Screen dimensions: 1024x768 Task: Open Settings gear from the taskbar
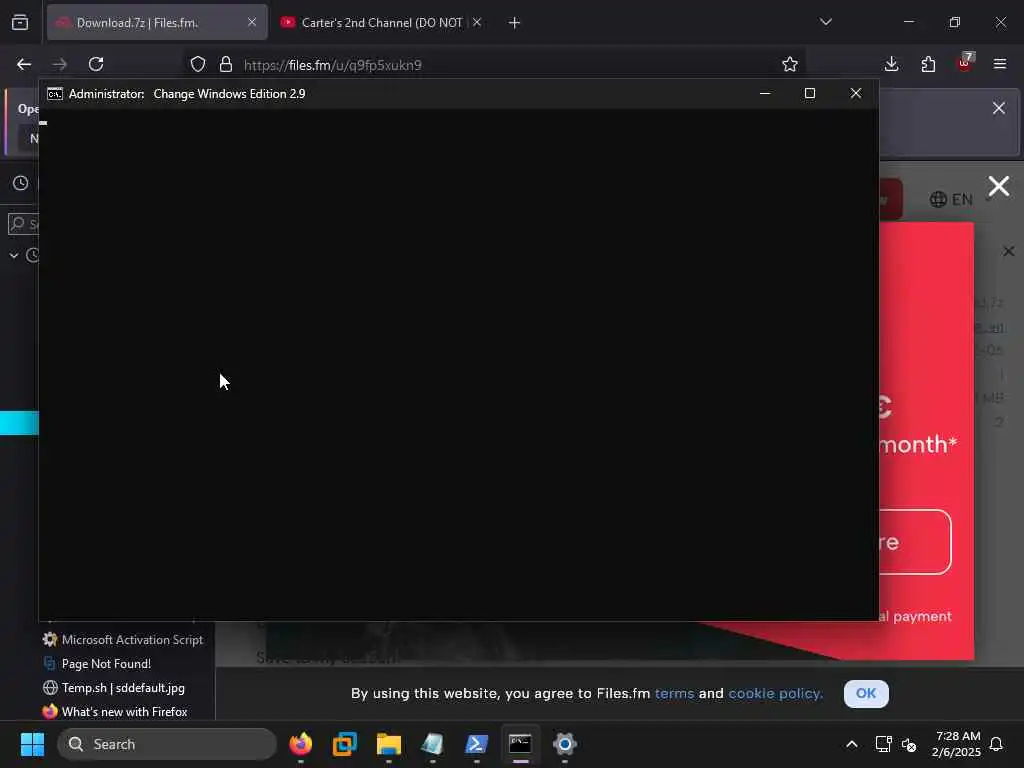[x=565, y=744]
